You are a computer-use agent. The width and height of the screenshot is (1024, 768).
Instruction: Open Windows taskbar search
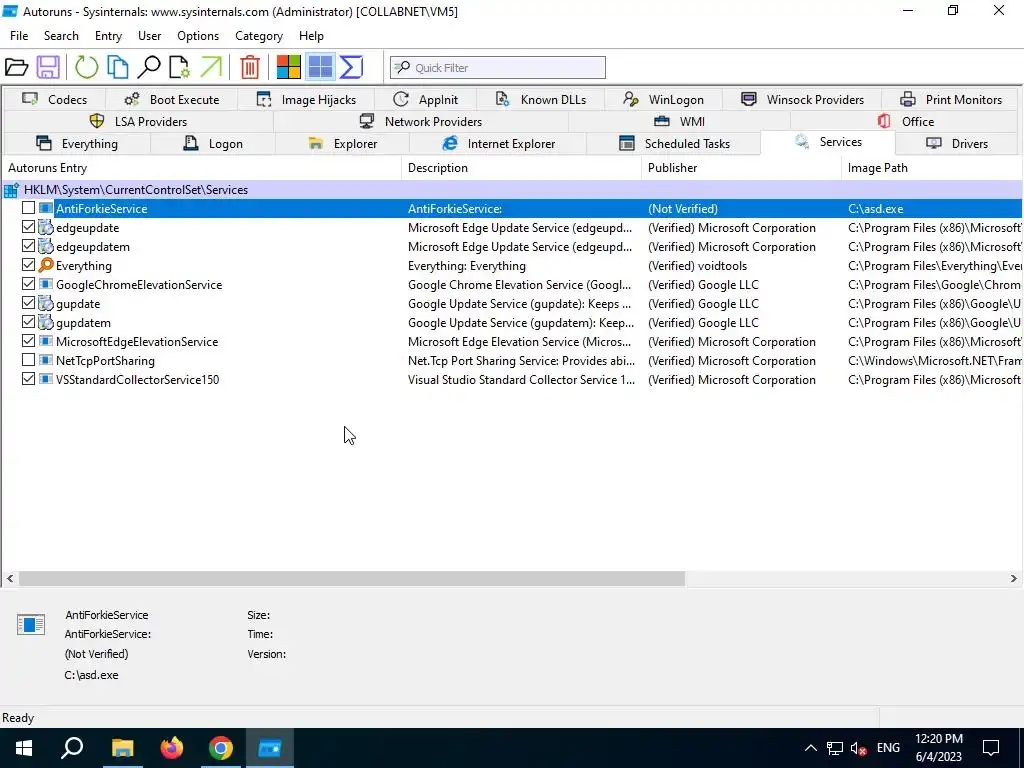tap(72, 748)
